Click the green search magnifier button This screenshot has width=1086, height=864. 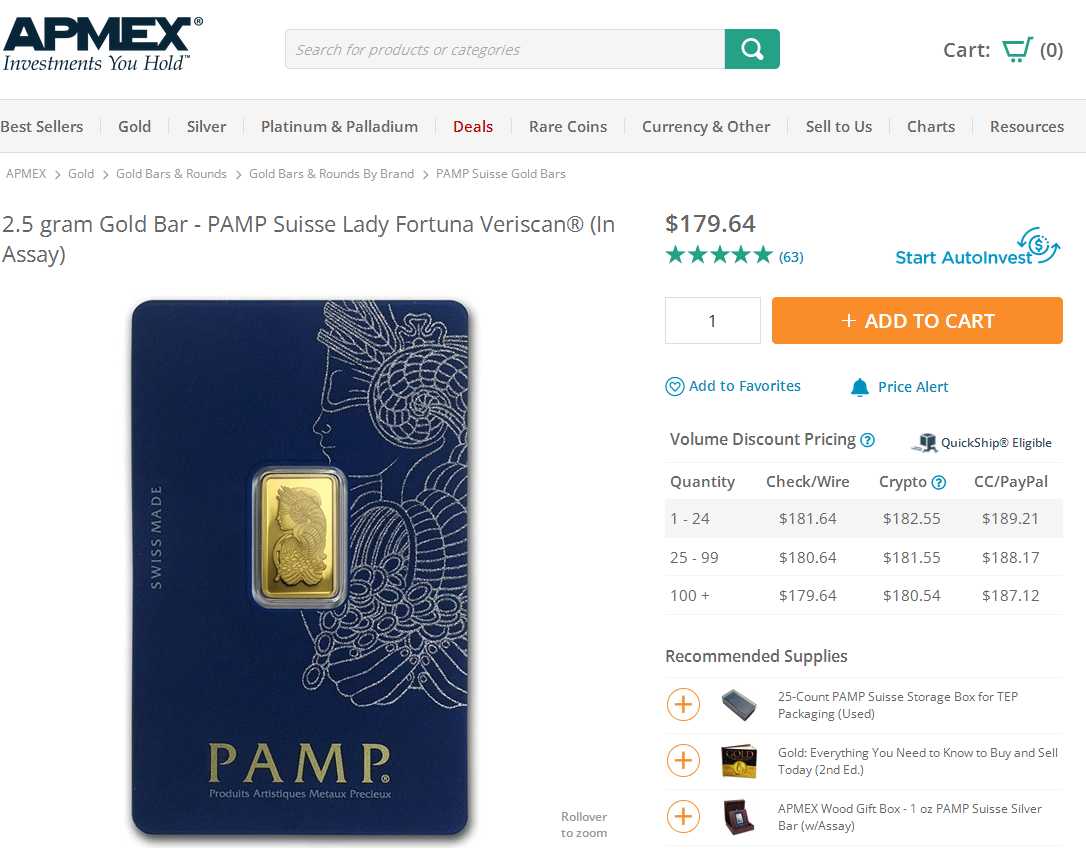click(x=752, y=49)
